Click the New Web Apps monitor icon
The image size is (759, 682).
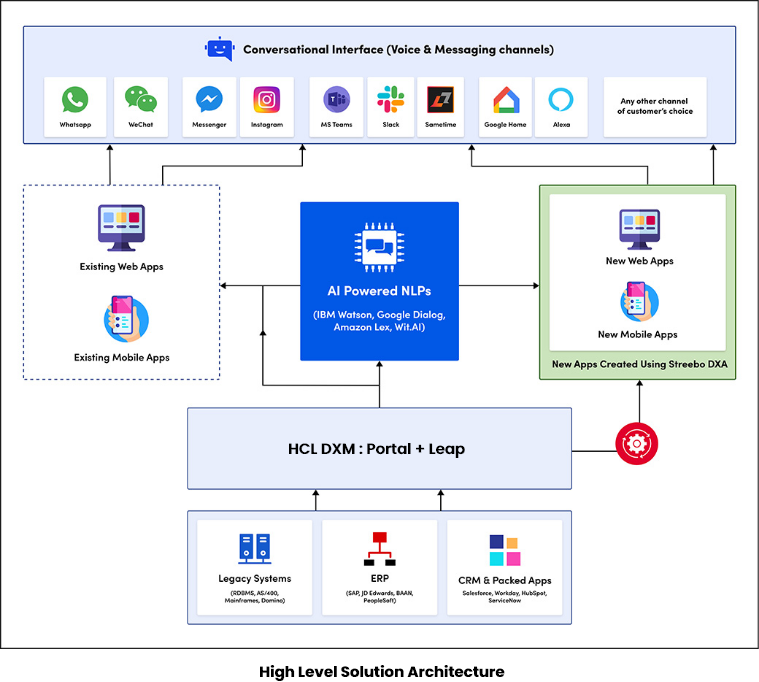pyautogui.click(x=639, y=229)
